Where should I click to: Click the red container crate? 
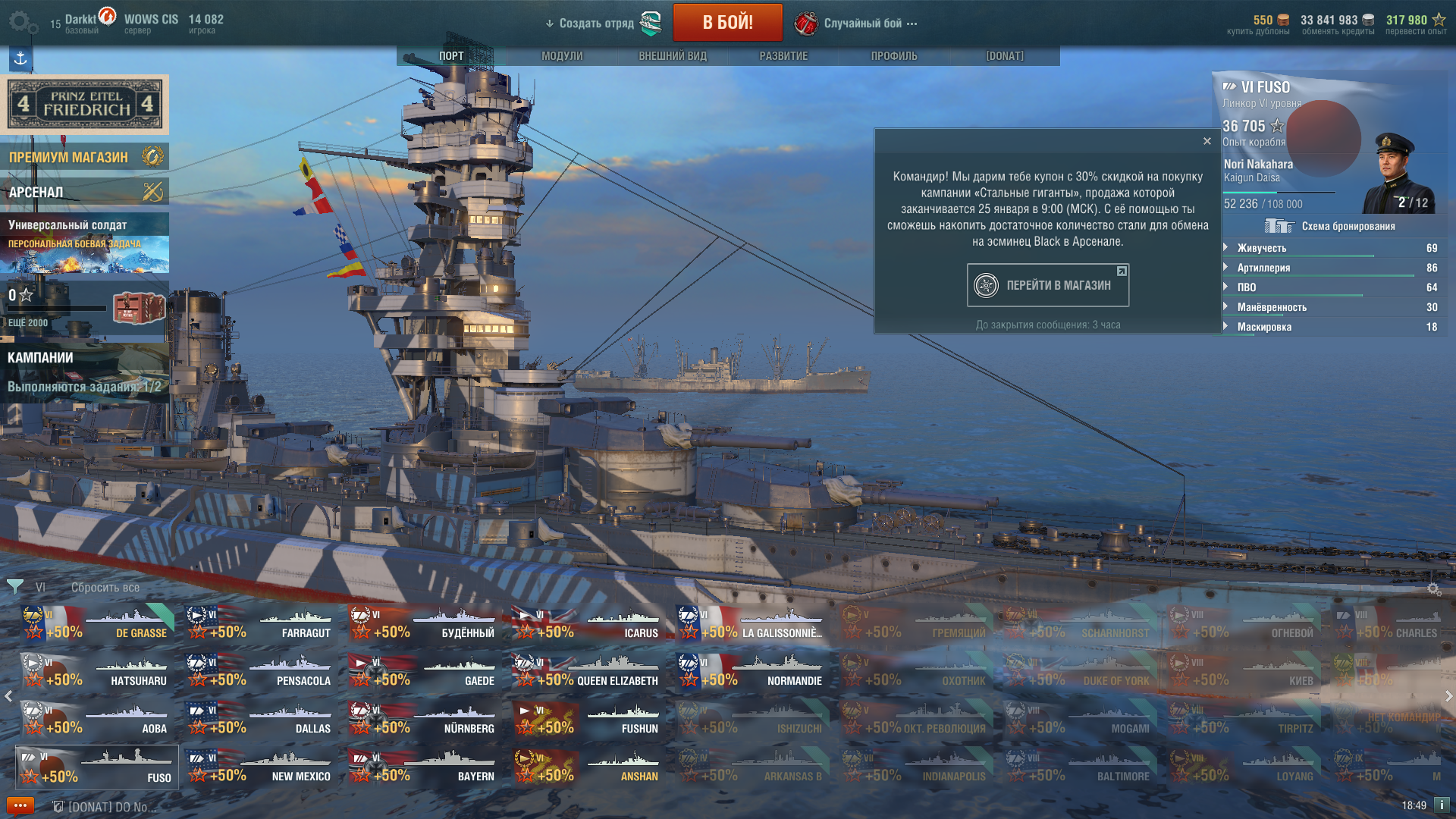tap(140, 307)
